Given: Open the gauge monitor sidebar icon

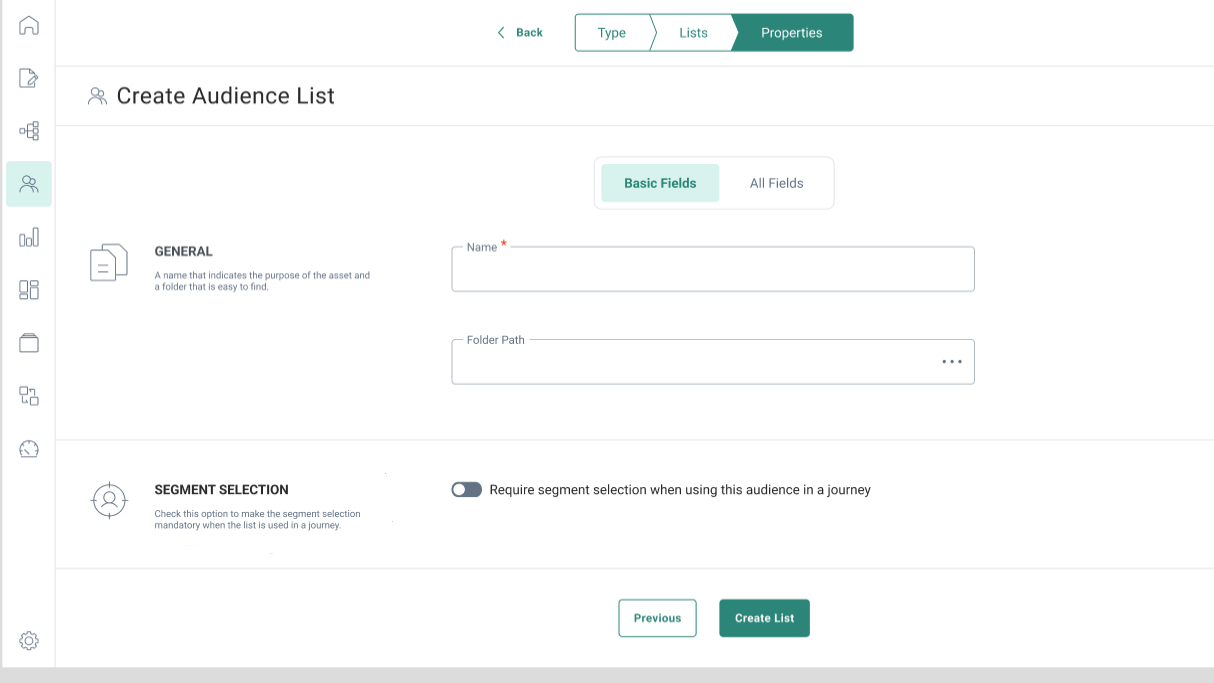Looking at the screenshot, I should click(29, 449).
